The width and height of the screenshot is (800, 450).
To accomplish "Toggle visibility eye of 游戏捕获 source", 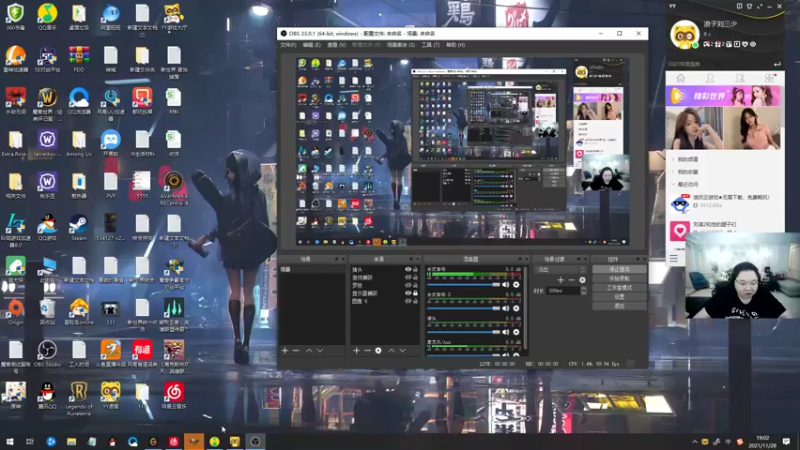I will (408, 278).
